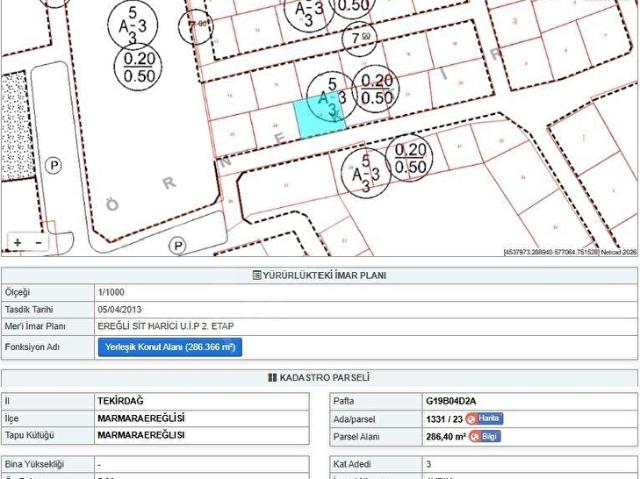
Task: Click the Yerleşik Konut Alanı function button
Action: pyautogui.click(x=170, y=347)
